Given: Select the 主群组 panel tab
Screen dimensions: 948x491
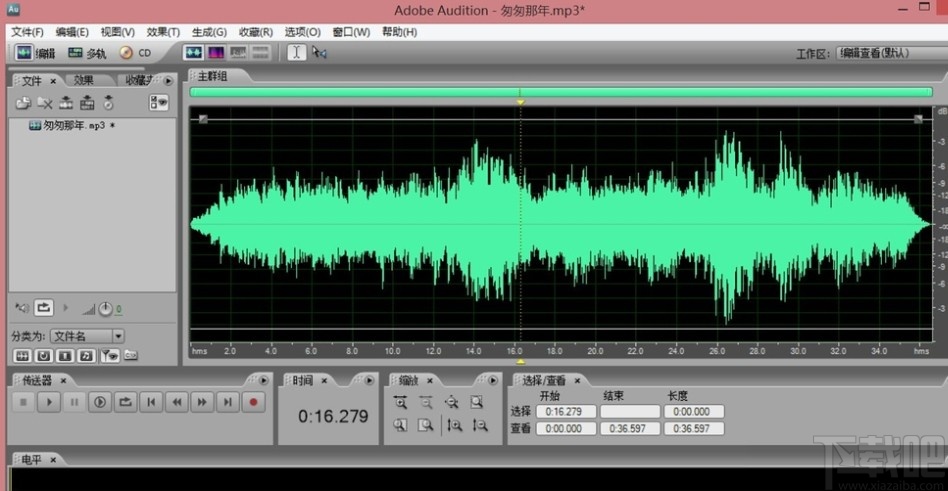Looking at the screenshot, I should tap(213, 76).
